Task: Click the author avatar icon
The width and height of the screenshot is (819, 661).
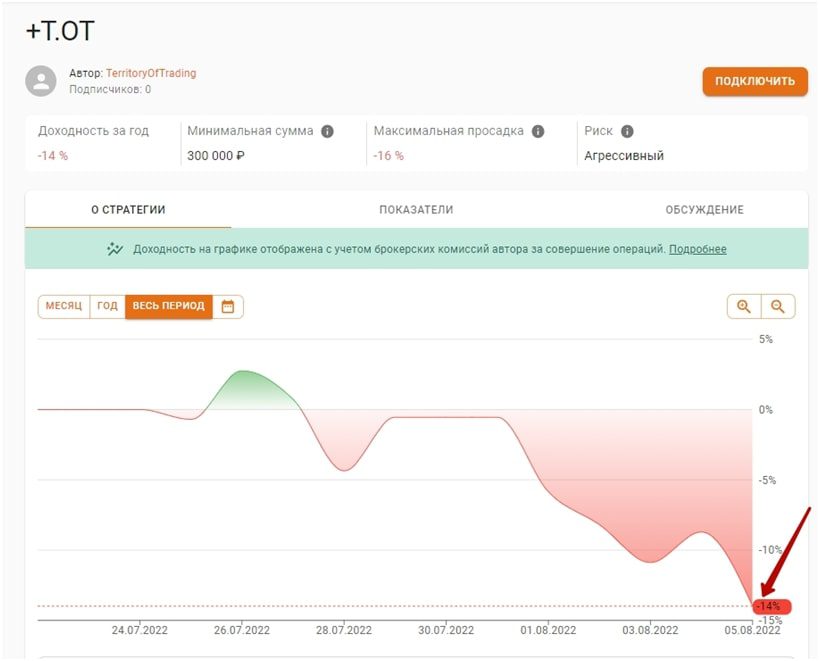Action: pos(41,81)
